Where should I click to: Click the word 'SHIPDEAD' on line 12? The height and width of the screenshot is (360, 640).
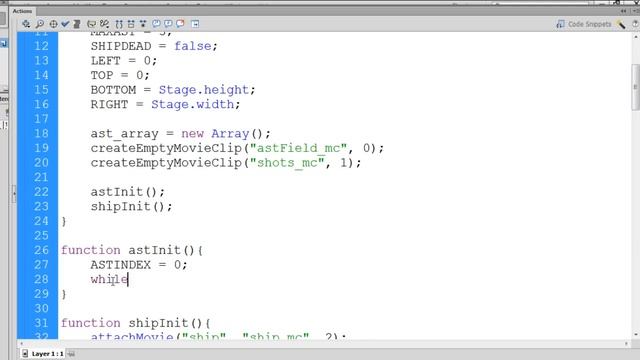point(121,46)
